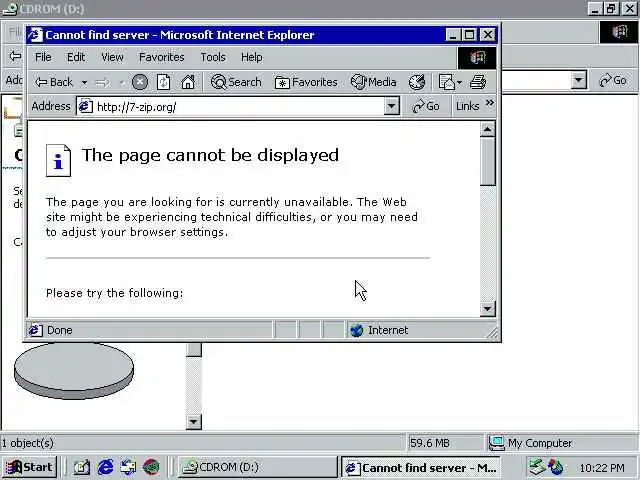
Task: Click the page scrollbar down arrow
Action: coord(487,309)
